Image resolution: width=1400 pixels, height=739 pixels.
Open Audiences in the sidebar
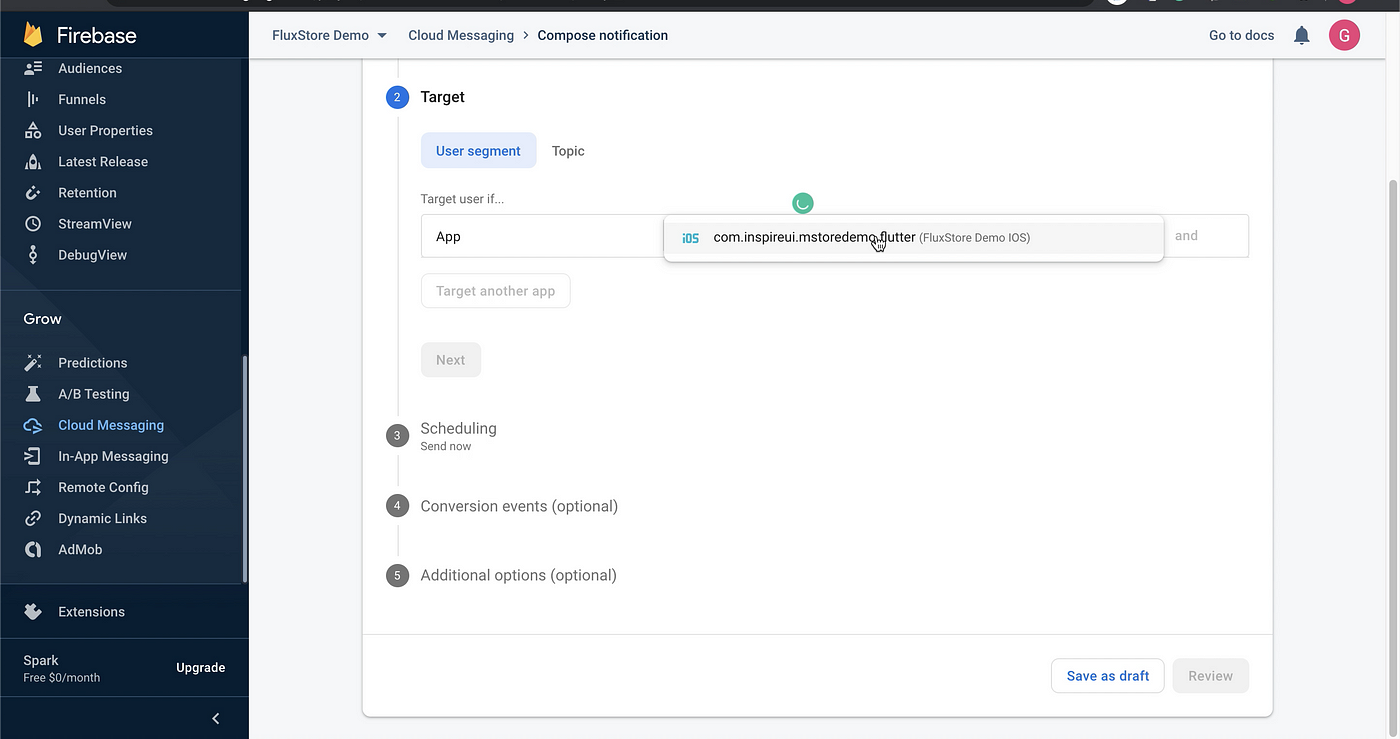(x=90, y=68)
